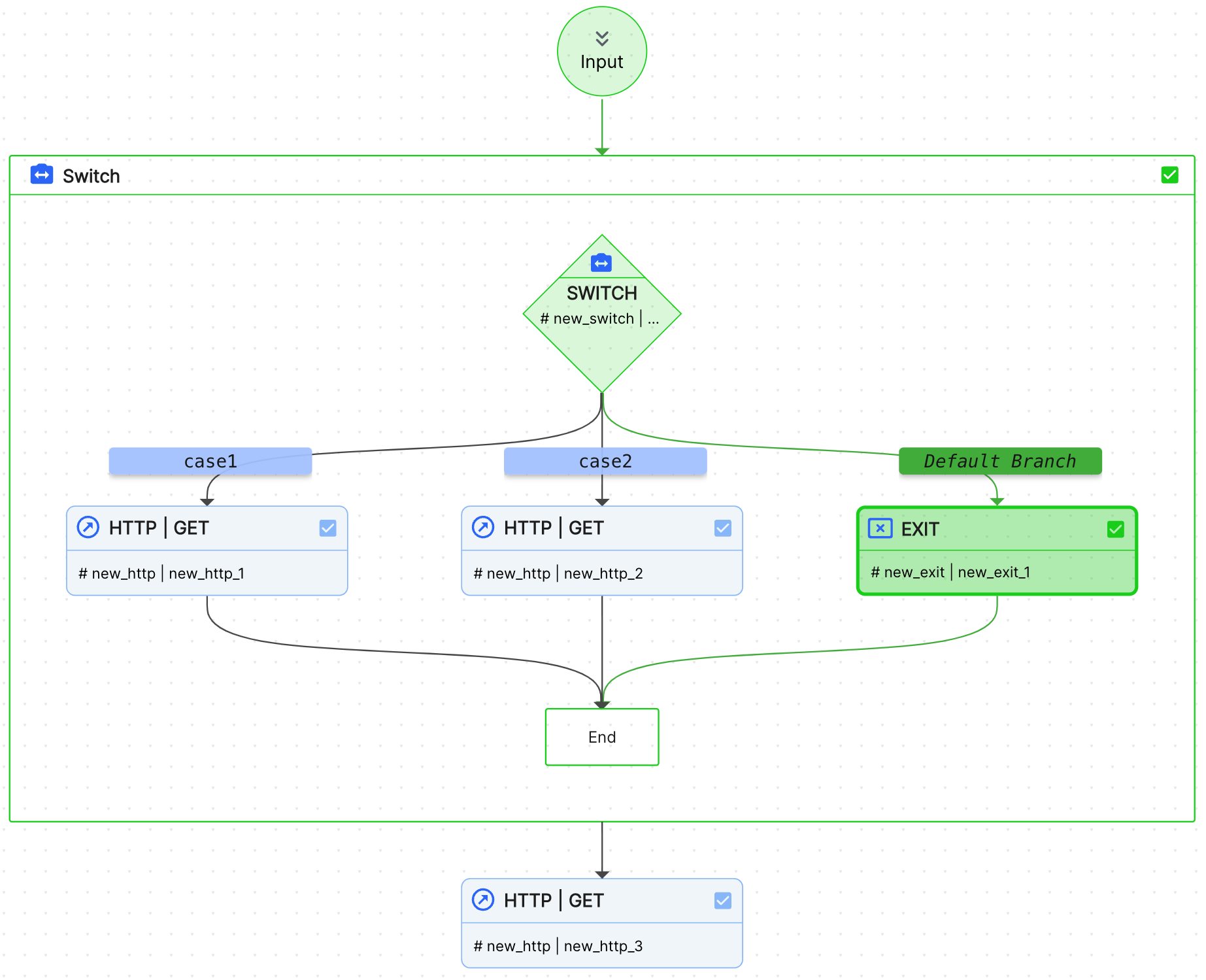1206x980 pixels.
Task: Toggle the EXIT node checkbox
Action: (x=1115, y=529)
